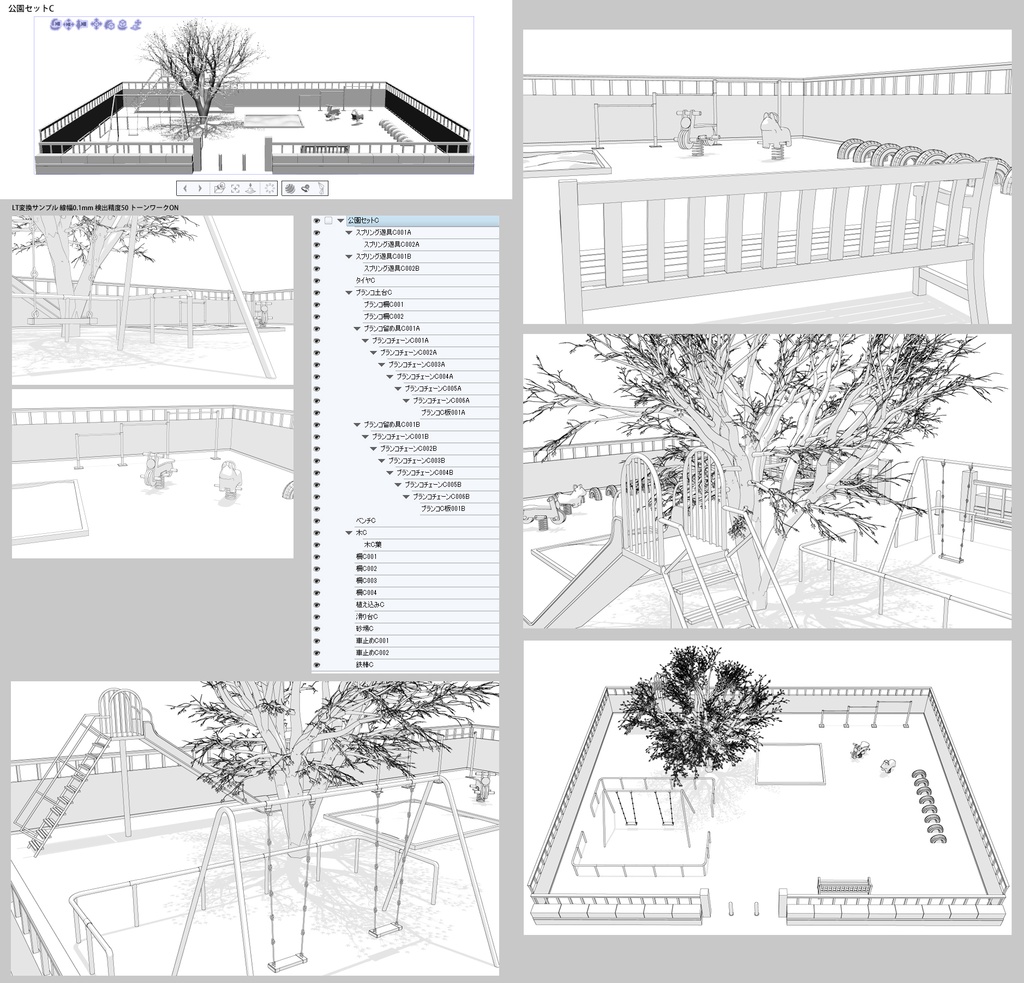Viewport: 1024px width, 983px height.
Task: Select the camera zoom forward/back manipulator icon
Action: click(82, 24)
